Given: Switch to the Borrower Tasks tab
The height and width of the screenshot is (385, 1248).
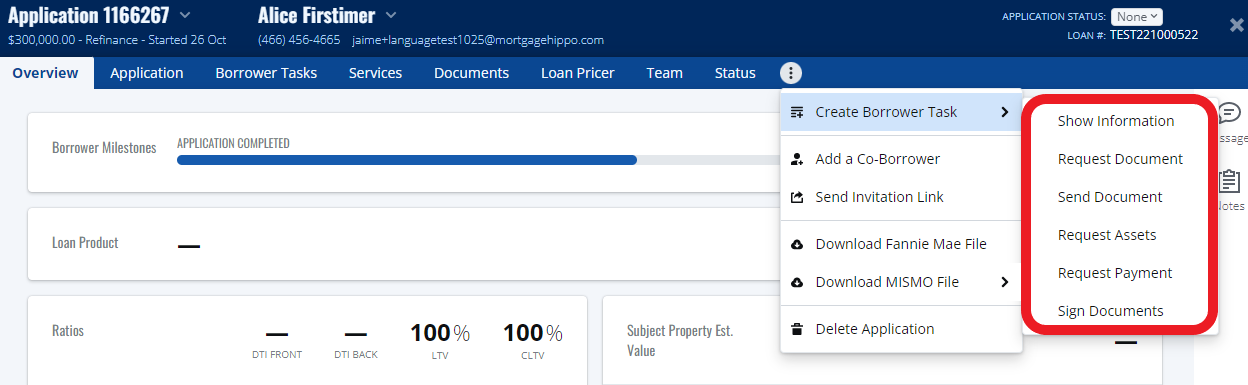Looking at the screenshot, I should (266, 73).
